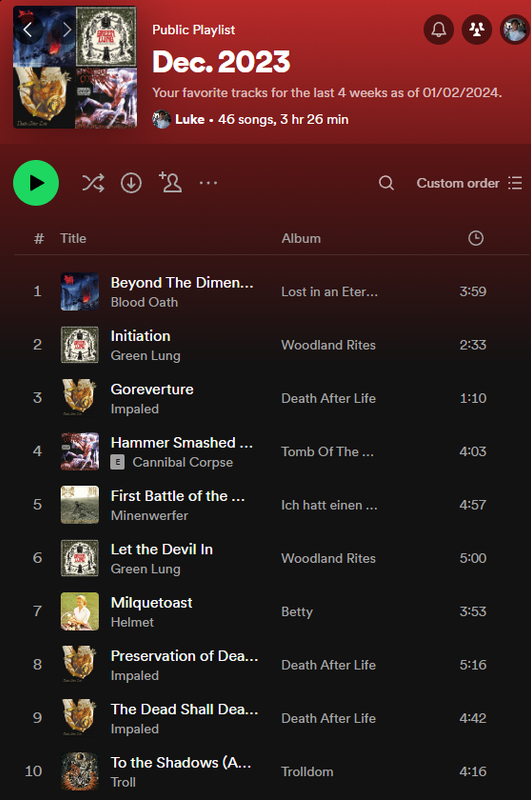Image resolution: width=531 pixels, height=800 pixels.
Task: Open the album Trolldom
Action: pyautogui.click(x=307, y=771)
